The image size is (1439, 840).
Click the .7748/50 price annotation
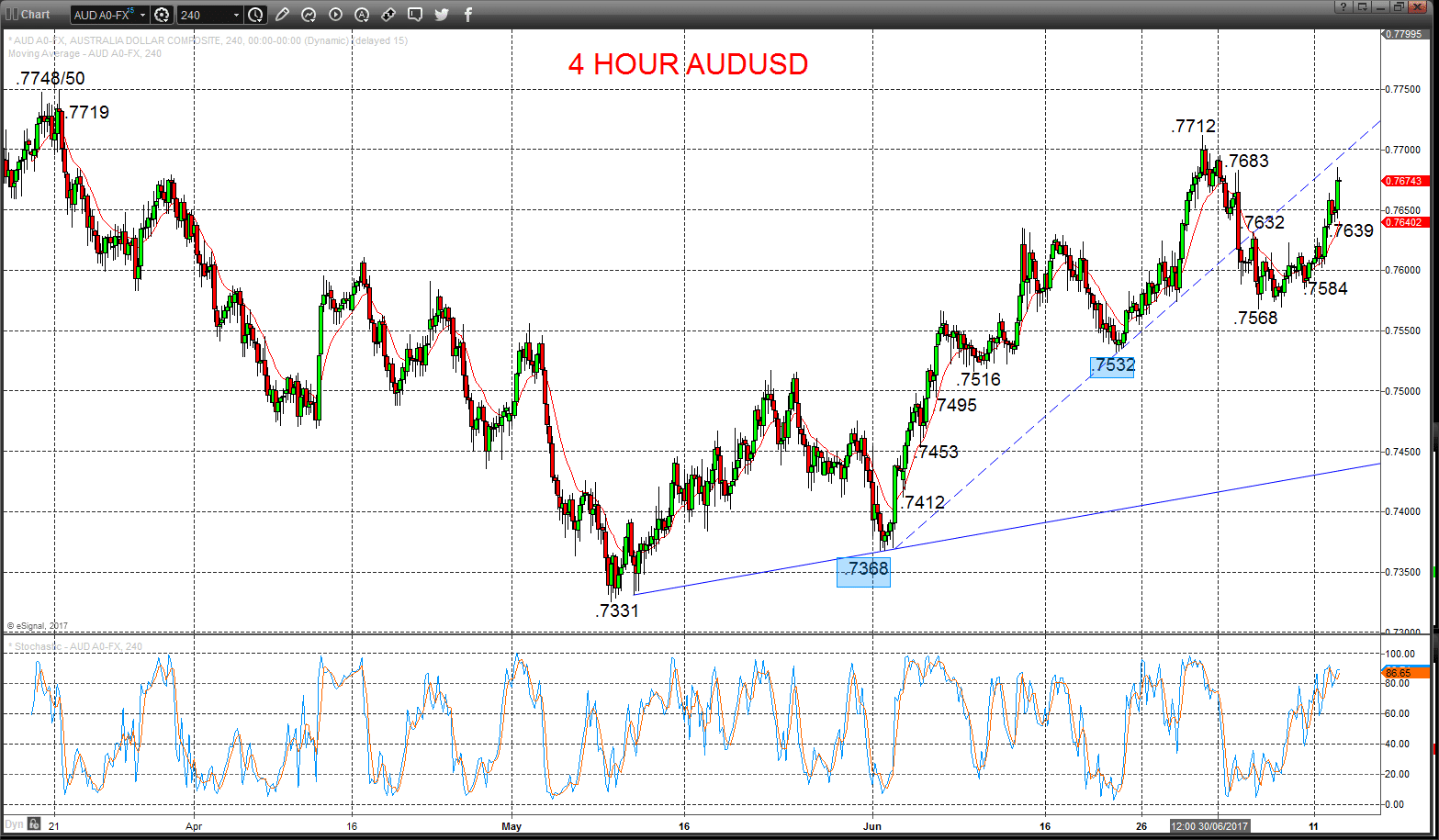[x=51, y=79]
